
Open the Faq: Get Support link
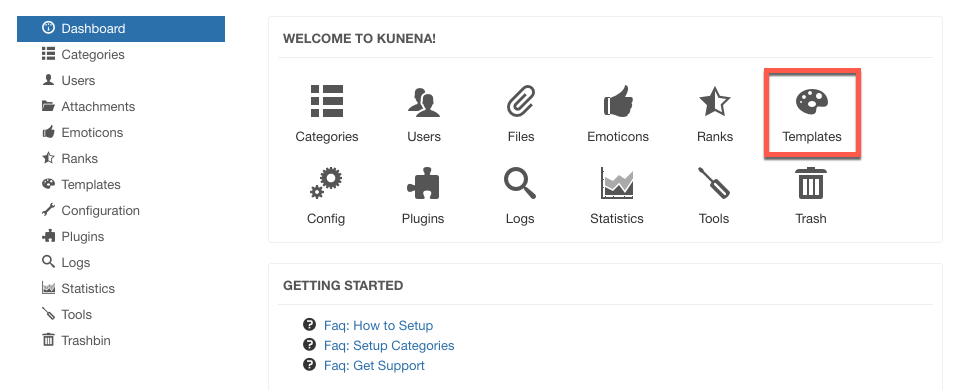(x=374, y=366)
